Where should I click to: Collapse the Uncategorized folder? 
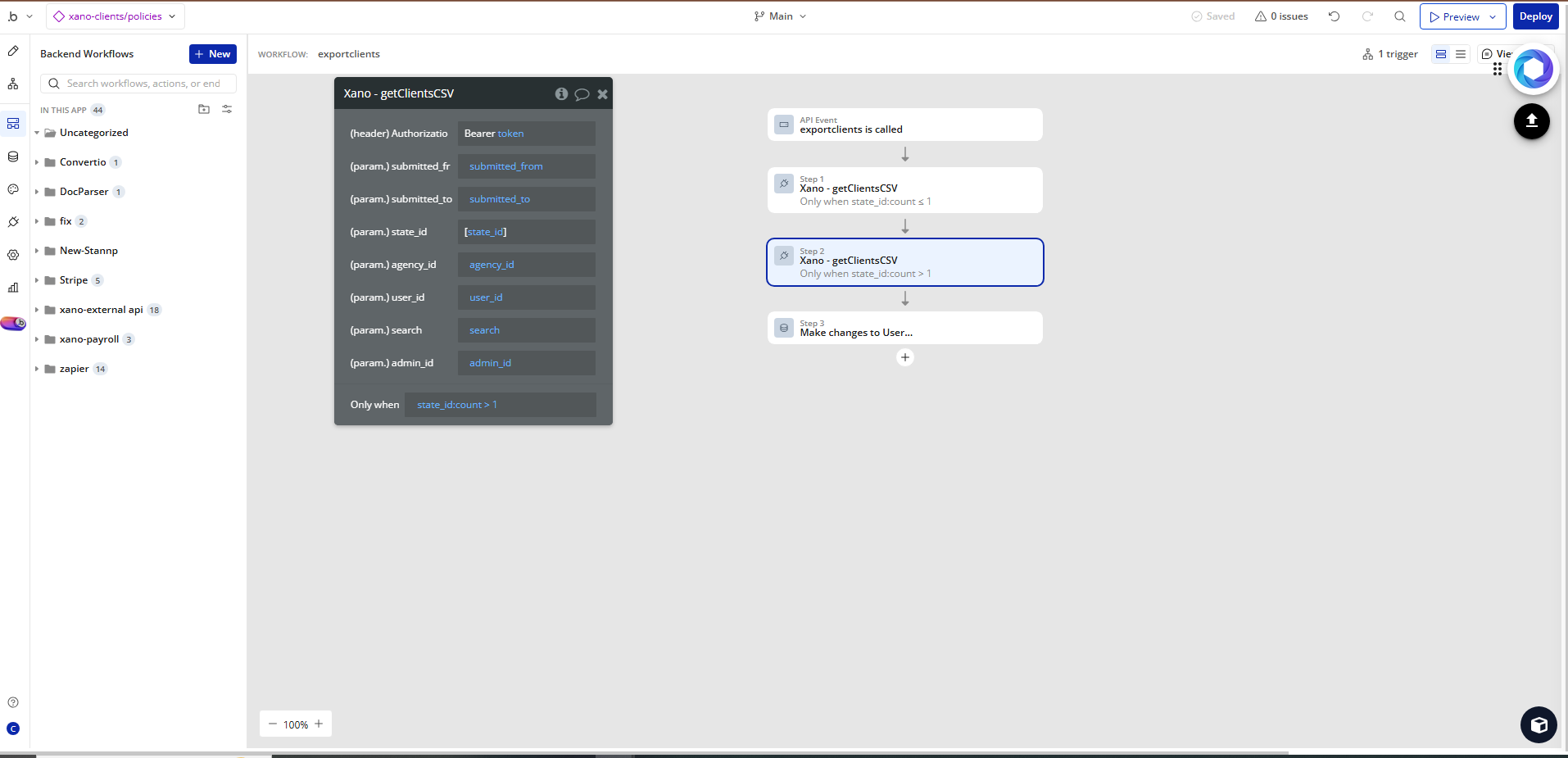(x=37, y=133)
